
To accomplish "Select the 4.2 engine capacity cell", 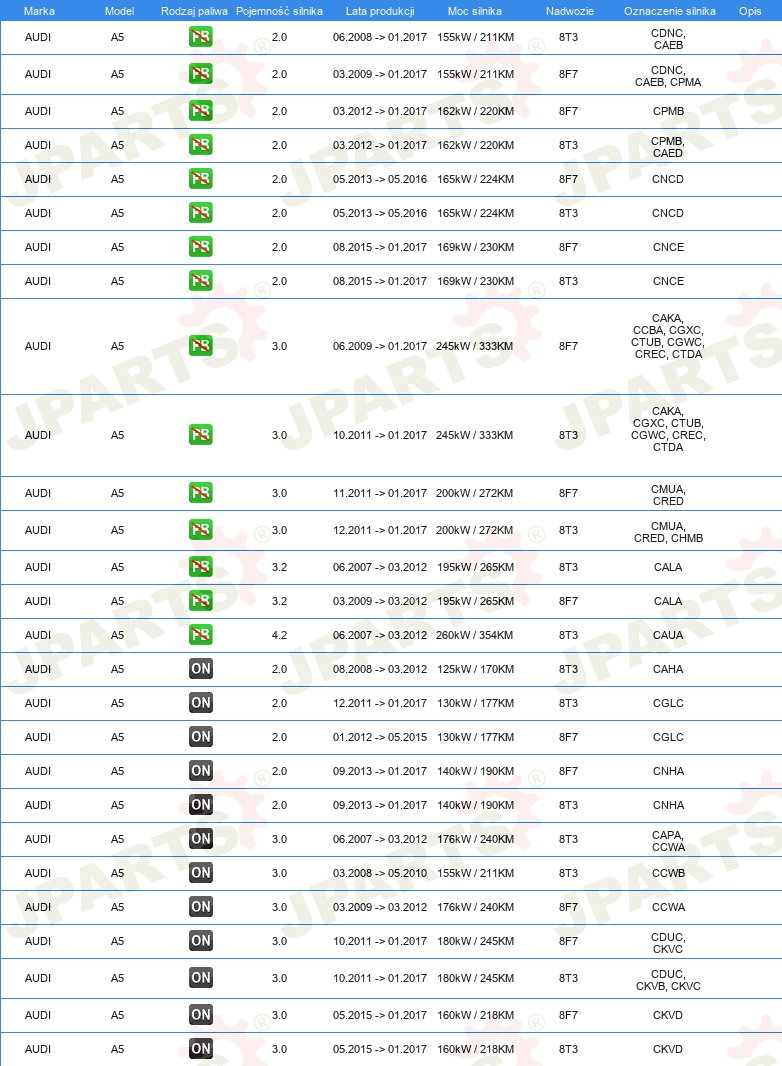I will tap(279, 635).
